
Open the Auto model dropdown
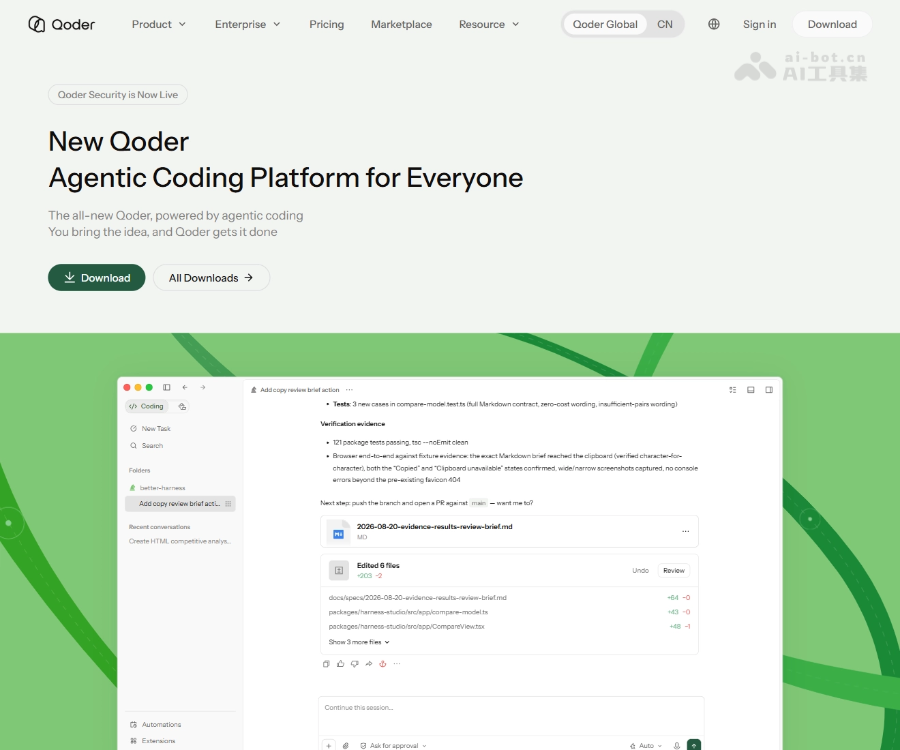(646, 745)
